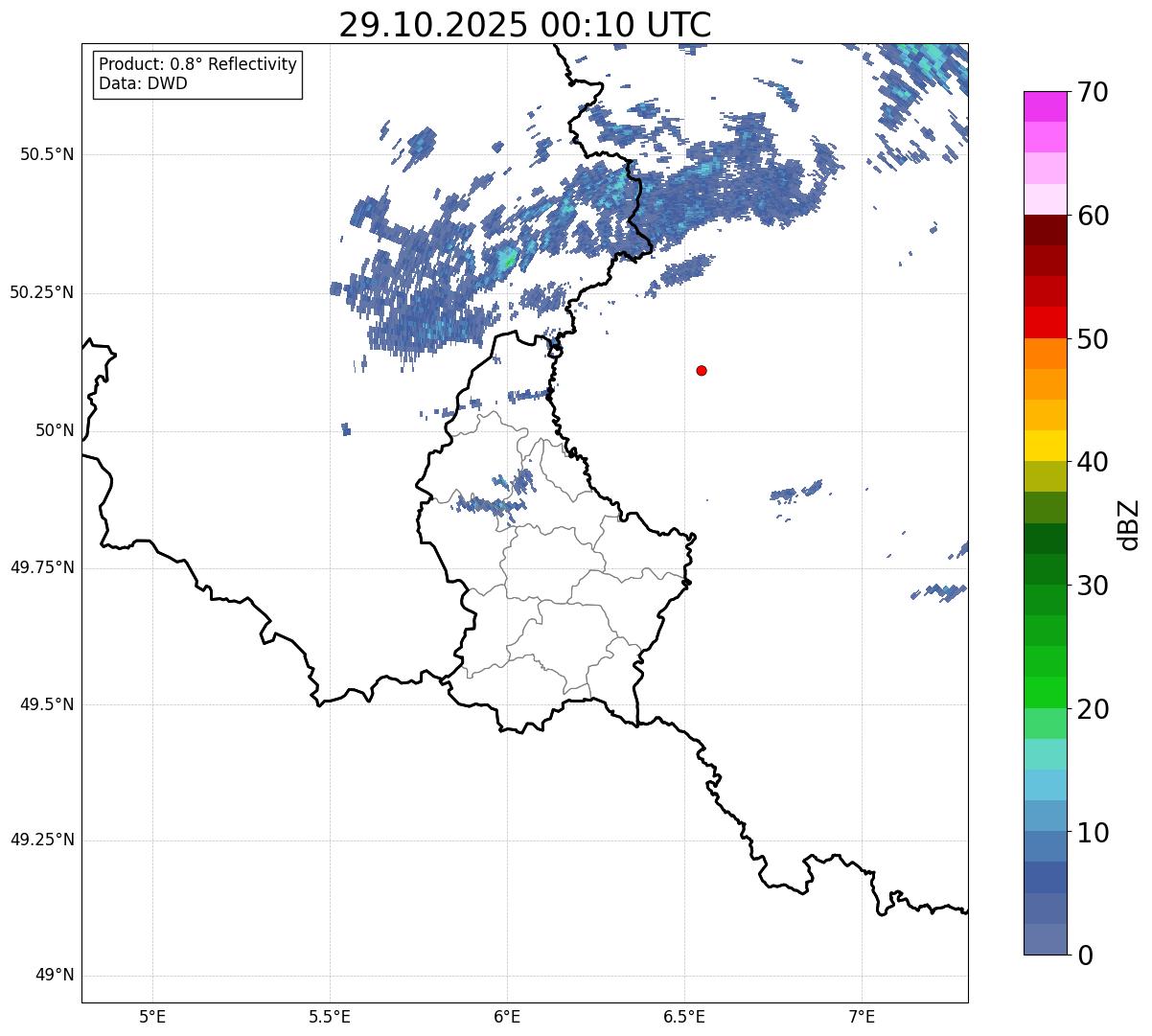
Task: Click the "Data: DWD" label
Action: click(143, 83)
